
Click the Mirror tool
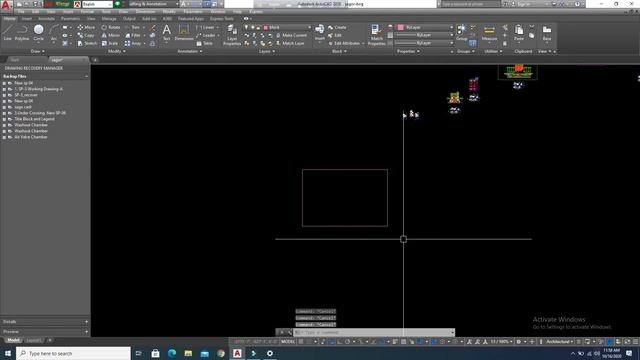point(111,36)
